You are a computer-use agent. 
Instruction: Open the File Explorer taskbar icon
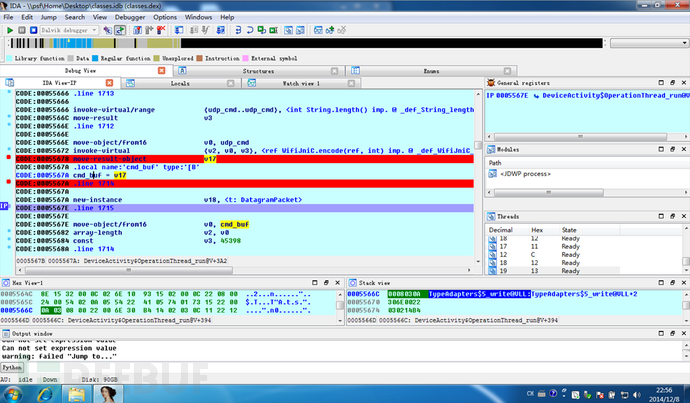point(76,394)
